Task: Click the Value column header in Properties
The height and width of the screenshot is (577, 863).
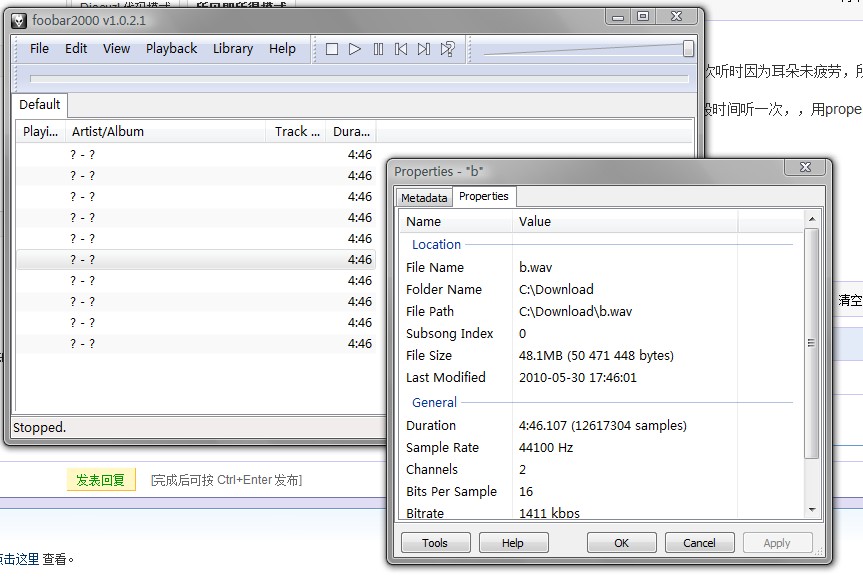Action: [x=625, y=221]
